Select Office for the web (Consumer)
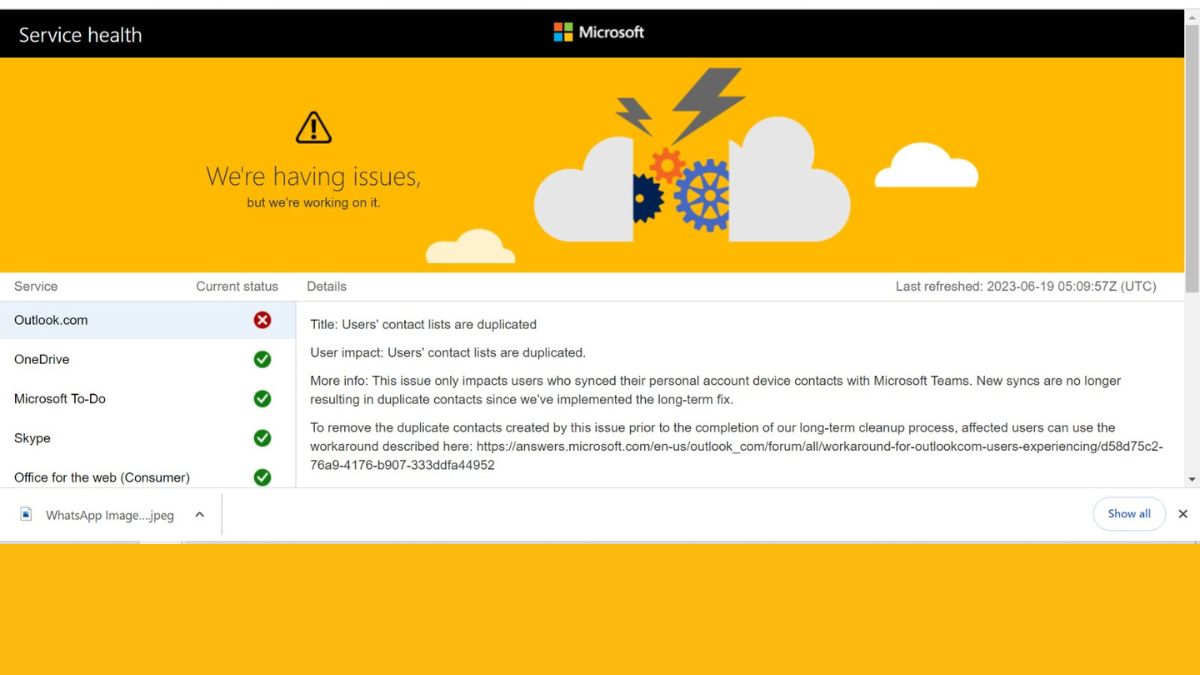The height and width of the screenshot is (675, 1200). (x=148, y=477)
